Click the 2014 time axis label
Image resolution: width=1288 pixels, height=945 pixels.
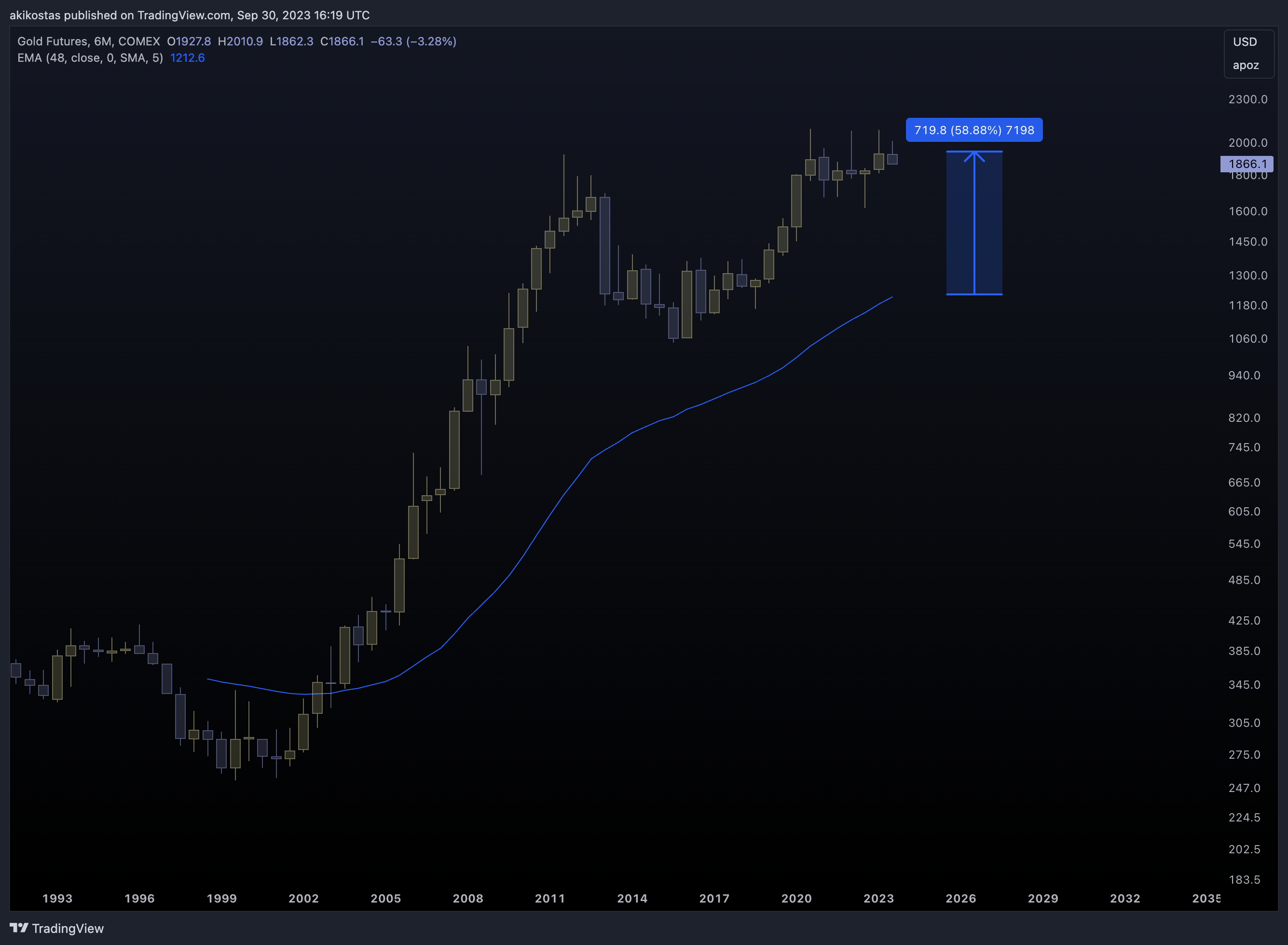[632, 899]
